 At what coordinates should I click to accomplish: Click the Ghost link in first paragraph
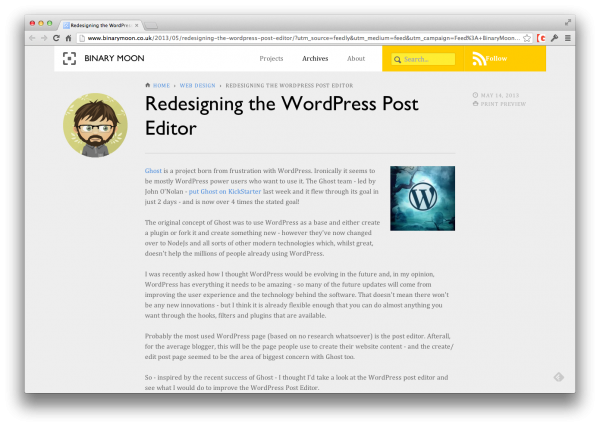click(153, 171)
